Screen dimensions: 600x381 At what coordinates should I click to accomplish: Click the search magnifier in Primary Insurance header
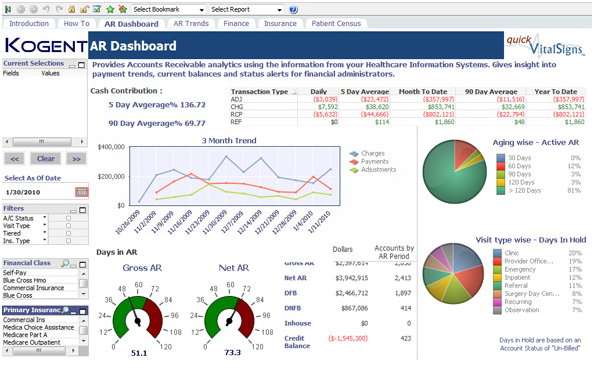coord(65,310)
